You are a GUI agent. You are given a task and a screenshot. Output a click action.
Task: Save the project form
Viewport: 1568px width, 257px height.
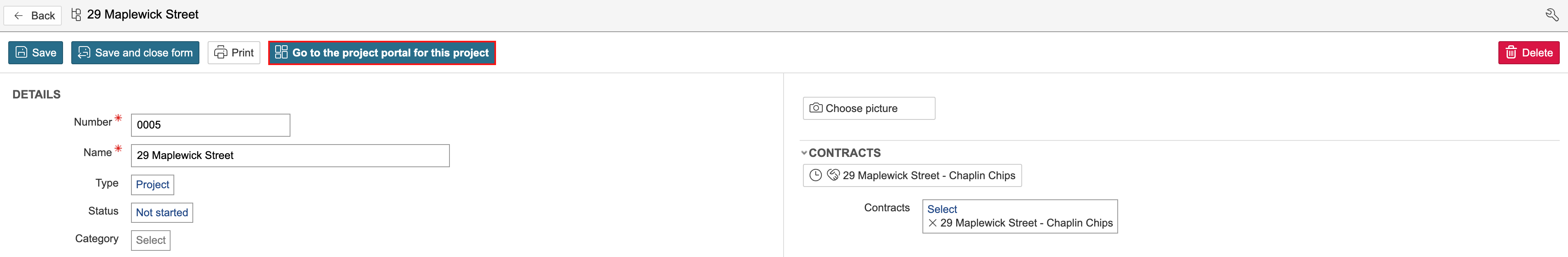tap(35, 52)
